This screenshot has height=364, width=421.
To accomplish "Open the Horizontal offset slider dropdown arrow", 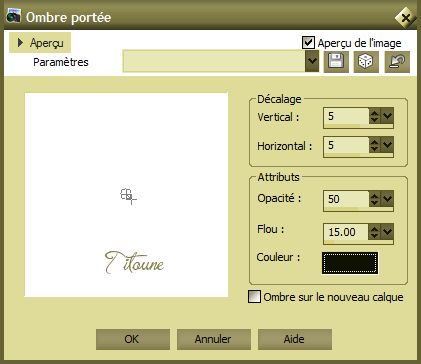I will pyautogui.click(x=387, y=145).
